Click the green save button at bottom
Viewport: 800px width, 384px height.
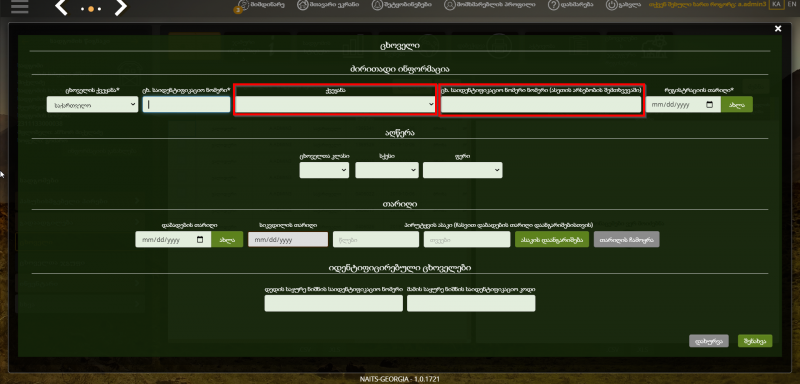tap(755, 341)
